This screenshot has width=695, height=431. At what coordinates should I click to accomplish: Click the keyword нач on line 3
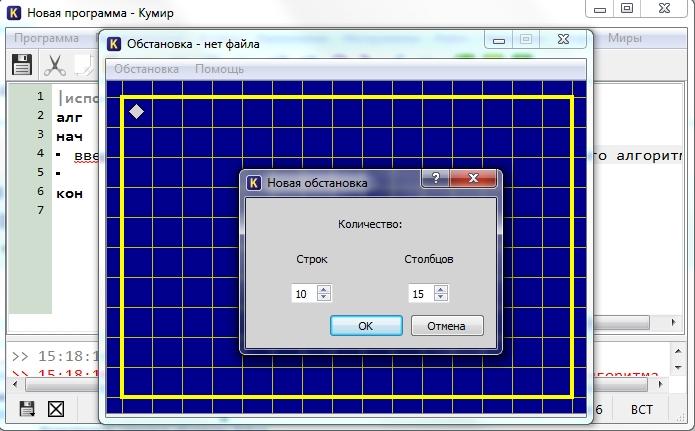70,137
